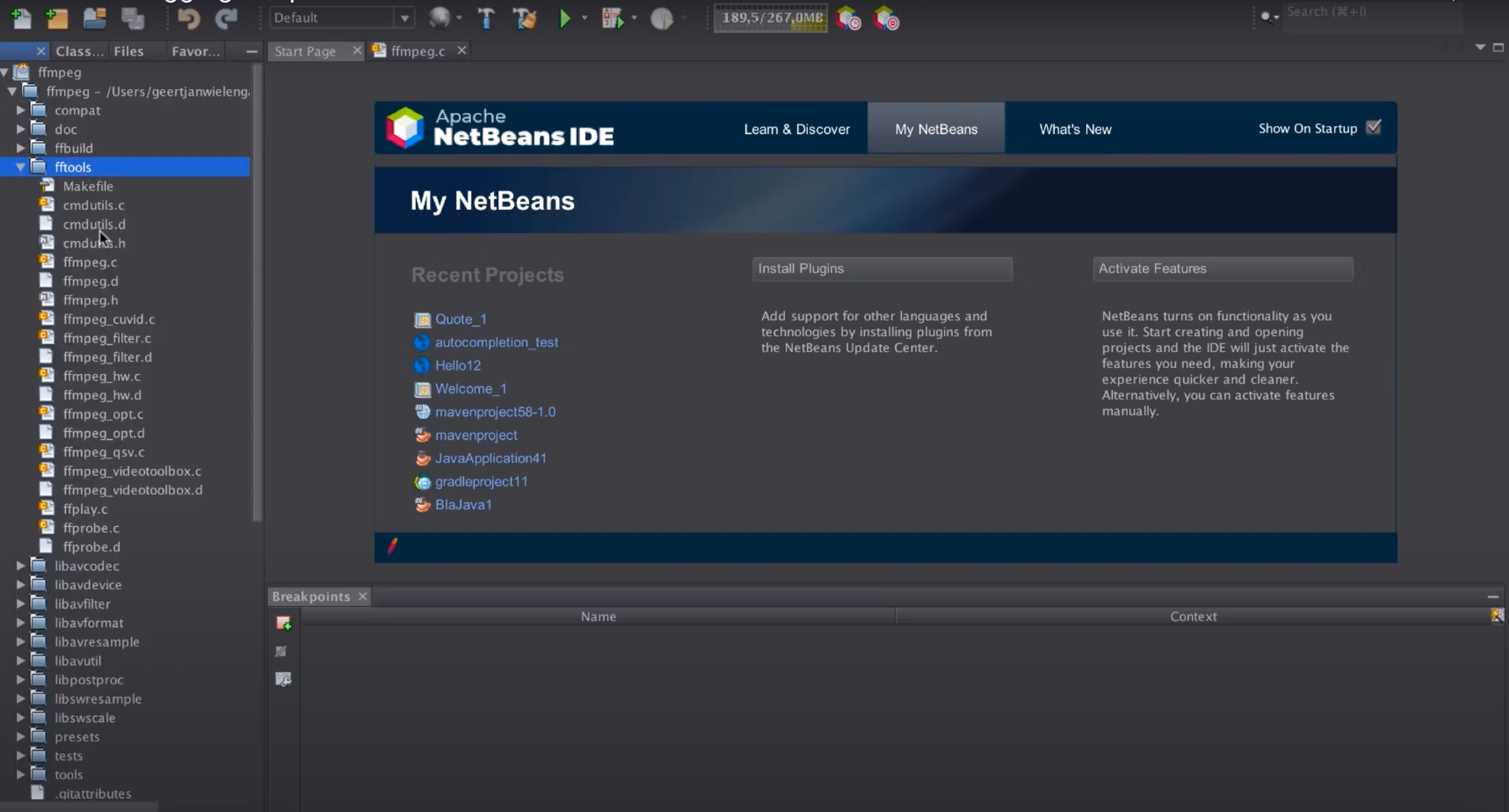1509x812 pixels.
Task: Click the new breakpoint icon in Breakpoints panel
Action: (284, 623)
